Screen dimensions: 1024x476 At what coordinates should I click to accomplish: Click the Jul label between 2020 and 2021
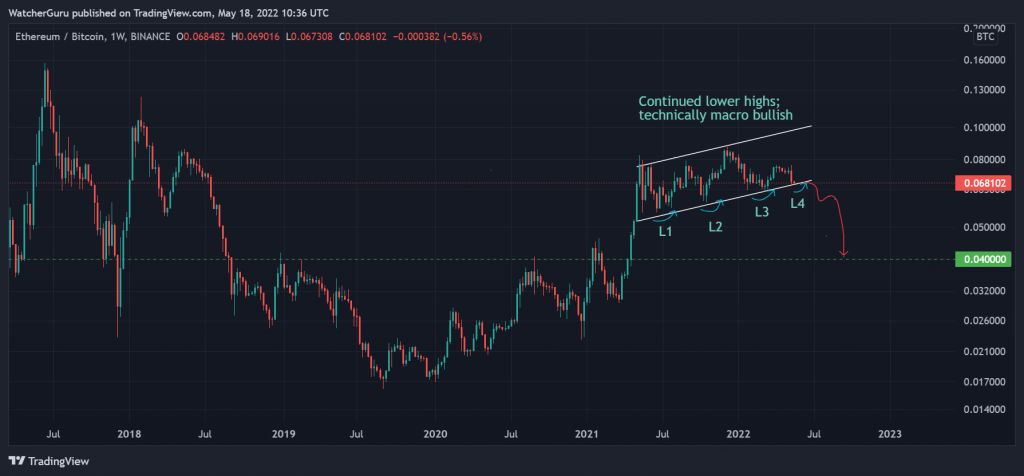tap(511, 434)
